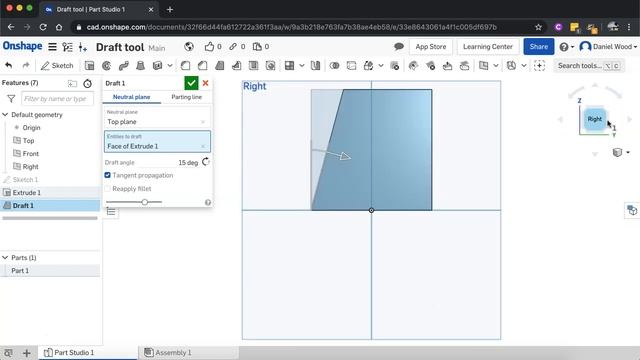Viewport: 640px width, 360px height.
Task: Select the Draft tool in toolbar
Action: pos(220,65)
